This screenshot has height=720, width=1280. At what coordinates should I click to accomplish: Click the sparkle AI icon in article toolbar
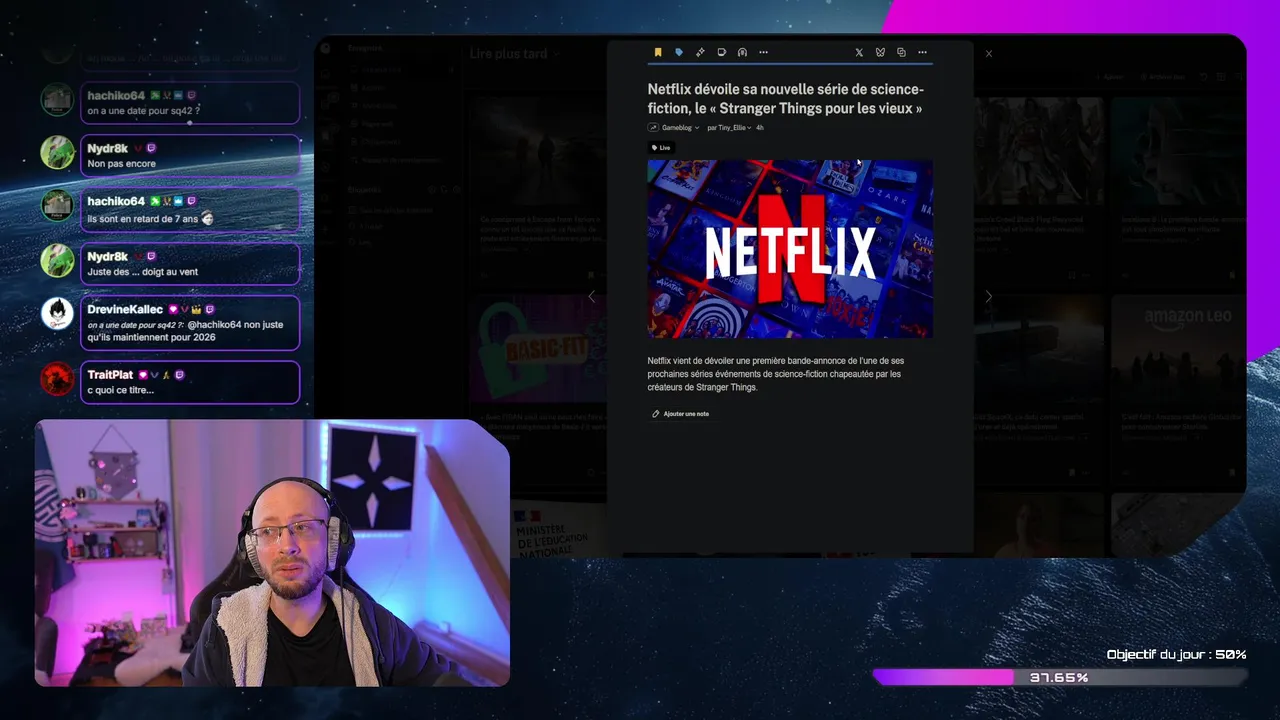click(x=700, y=52)
